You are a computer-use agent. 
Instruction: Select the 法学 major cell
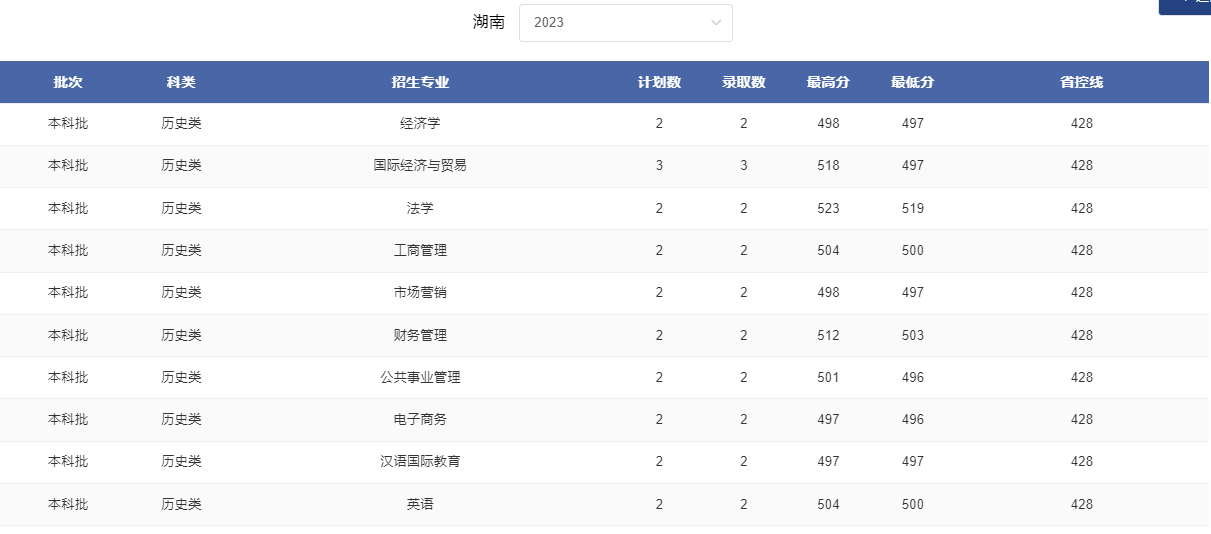click(420, 208)
